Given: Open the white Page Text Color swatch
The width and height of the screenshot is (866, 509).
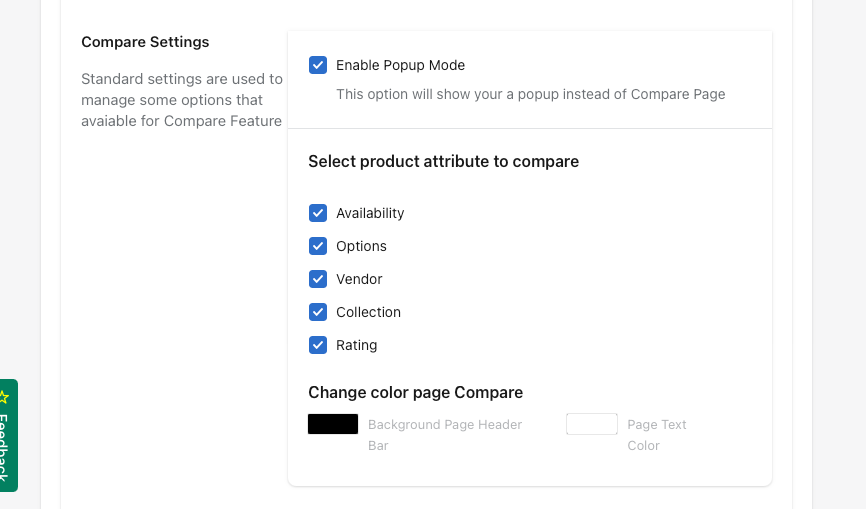Looking at the screenshot, I should [x=592, y=424].
